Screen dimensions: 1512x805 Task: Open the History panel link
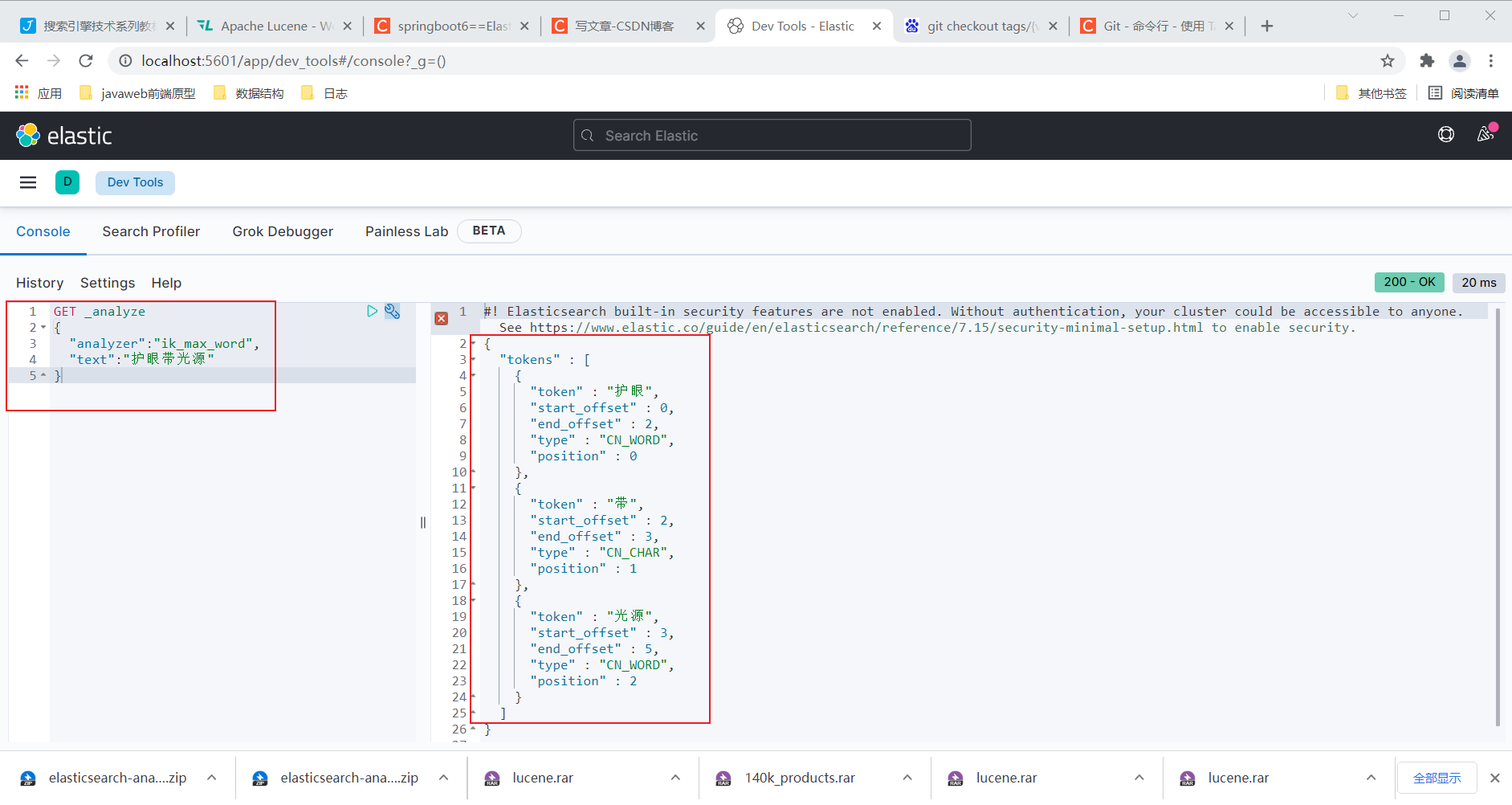39,283
